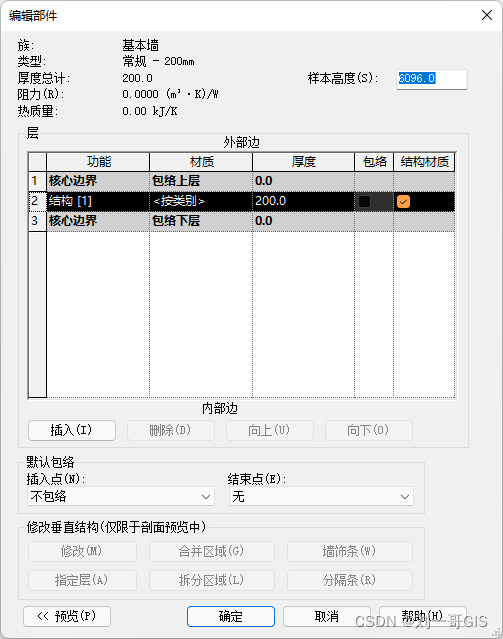
Task: Click the 200.0 thickness cell
Action: pos(304,201)
